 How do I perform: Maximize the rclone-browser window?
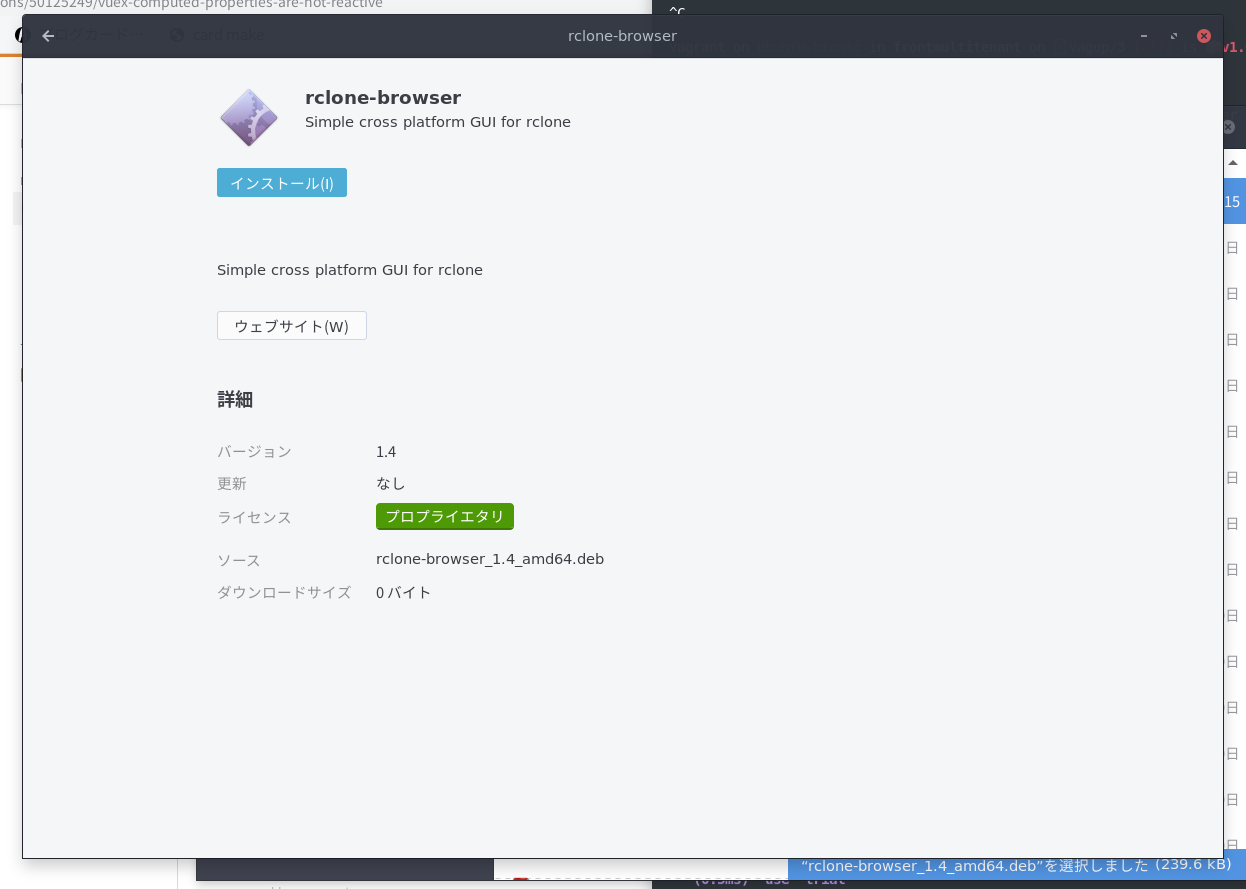[1174, 36]
